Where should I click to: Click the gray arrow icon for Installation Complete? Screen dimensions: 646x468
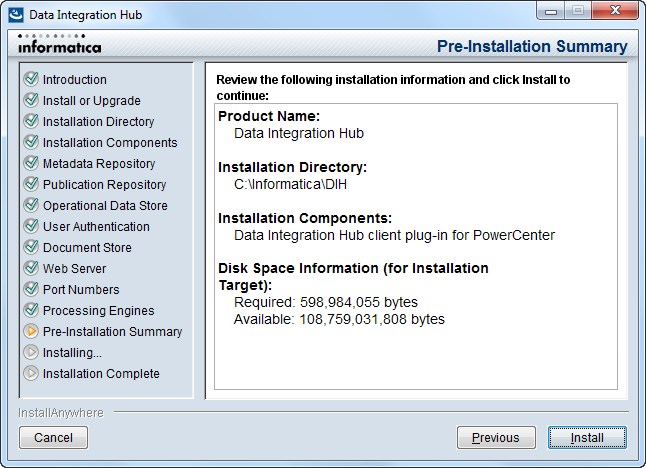(x=31, y=373)
